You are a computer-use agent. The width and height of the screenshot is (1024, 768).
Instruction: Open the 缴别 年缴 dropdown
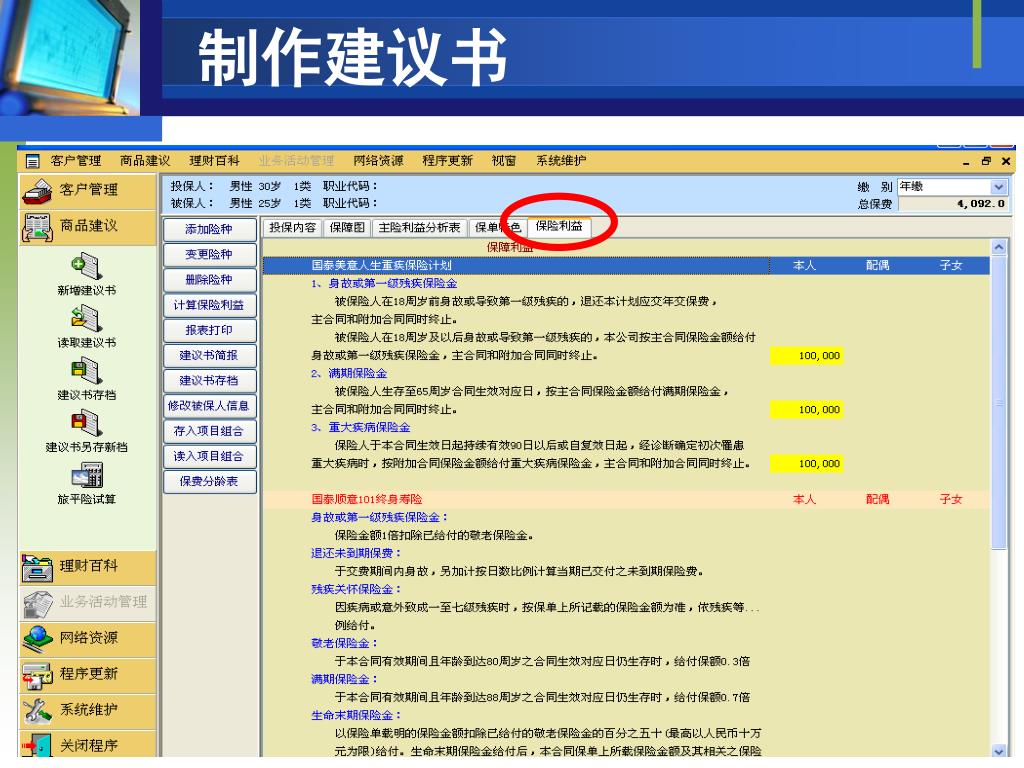[x=998, y=187]
